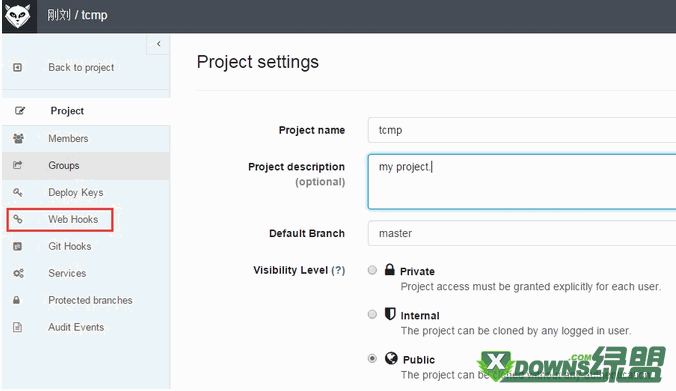
Task: Select the Public visibility radio button
Action: (x=372, y=359)
